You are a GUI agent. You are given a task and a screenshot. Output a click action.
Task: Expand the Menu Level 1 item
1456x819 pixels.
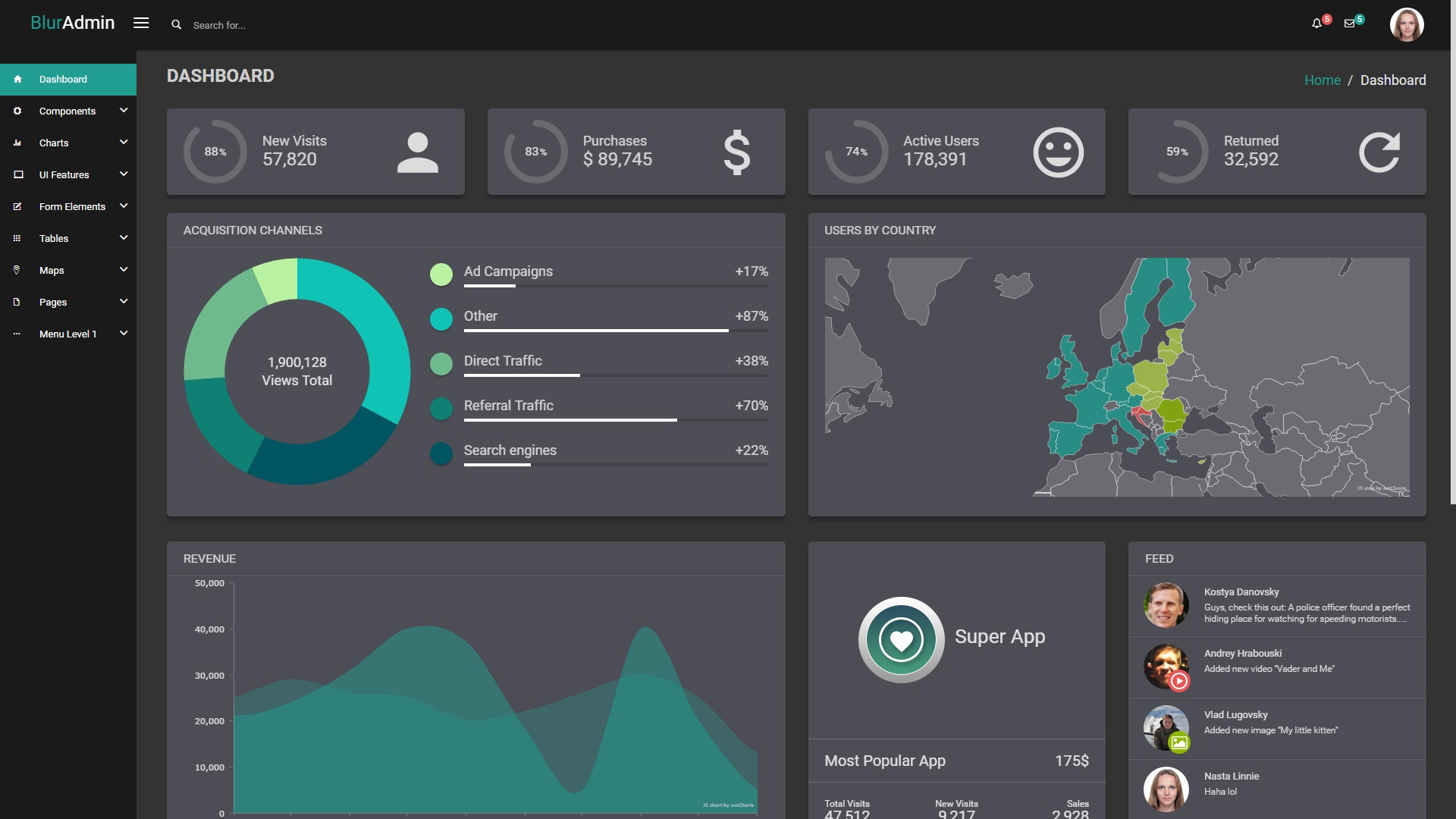[67, 334]
